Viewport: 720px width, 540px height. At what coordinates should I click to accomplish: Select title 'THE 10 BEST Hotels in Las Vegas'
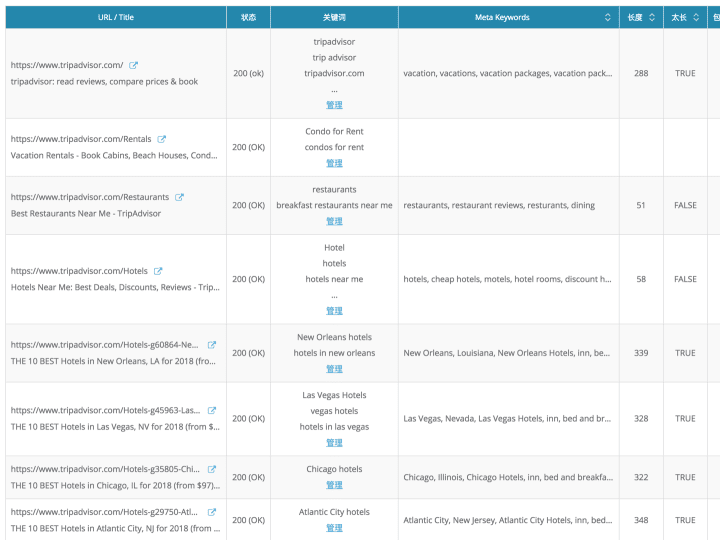[x=115, y=427]
